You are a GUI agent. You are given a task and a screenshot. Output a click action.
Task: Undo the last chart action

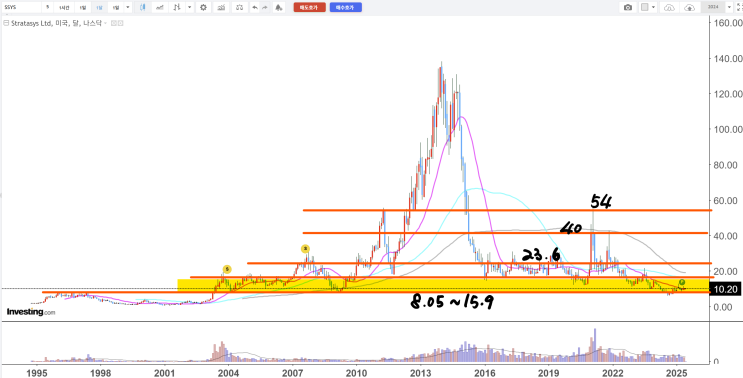(x=255, y=7)
